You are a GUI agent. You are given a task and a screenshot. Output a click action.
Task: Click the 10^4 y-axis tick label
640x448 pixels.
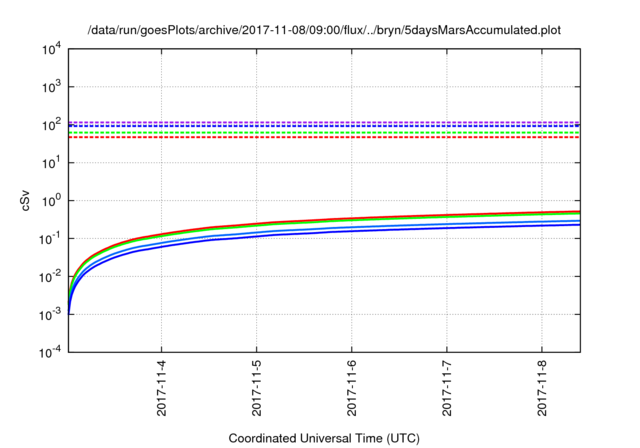coord(51,49)
